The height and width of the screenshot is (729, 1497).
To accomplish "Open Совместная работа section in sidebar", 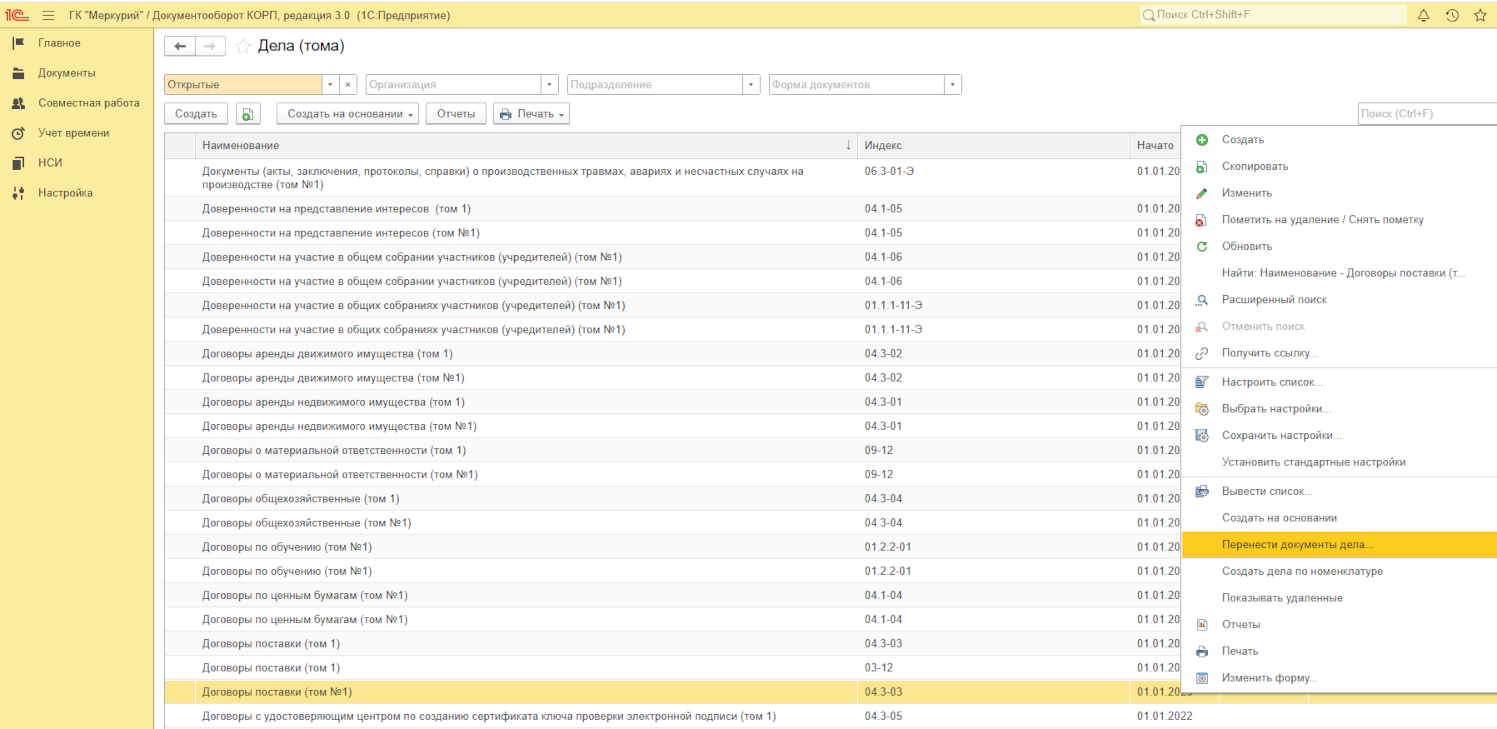I will (88, 103).
